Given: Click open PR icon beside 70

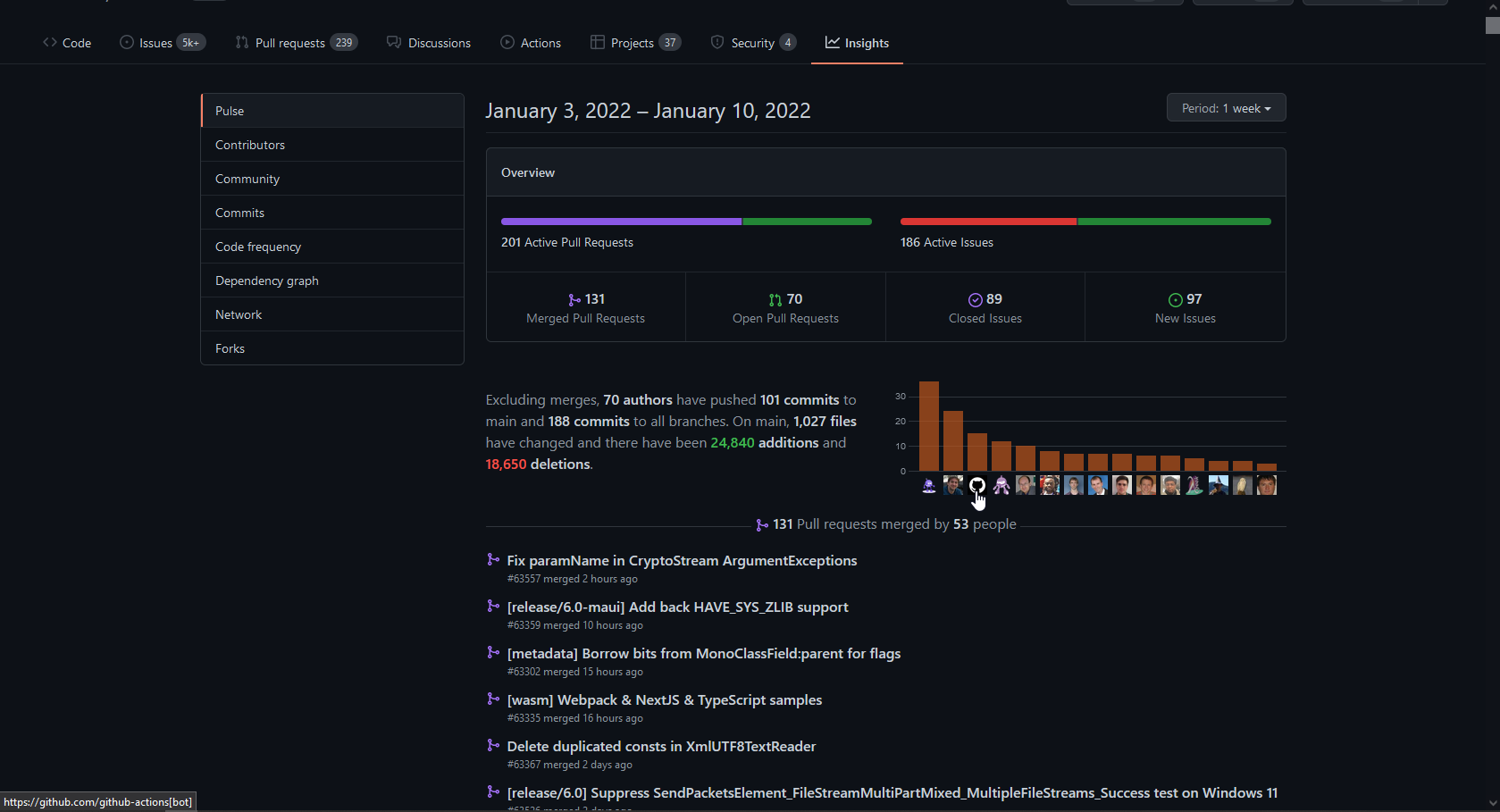Looking at the screenshot, I should [x=775, y=300].
